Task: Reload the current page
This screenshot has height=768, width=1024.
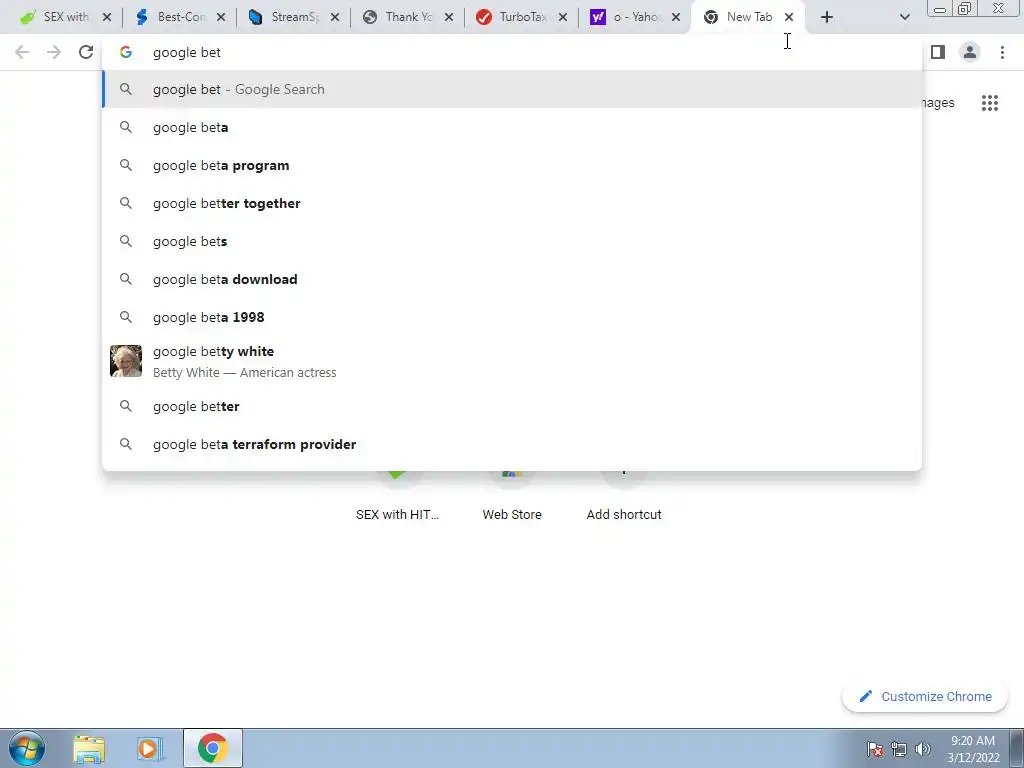Action: point(86,52)
